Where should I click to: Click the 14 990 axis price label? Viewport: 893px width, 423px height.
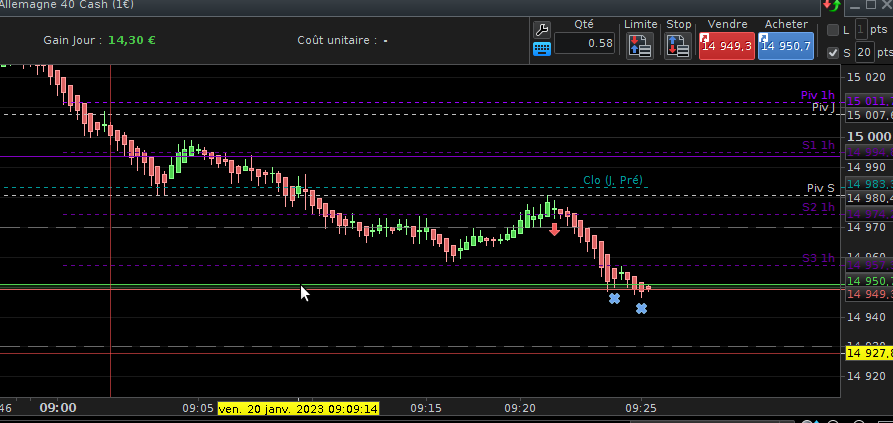pos(866,167)
